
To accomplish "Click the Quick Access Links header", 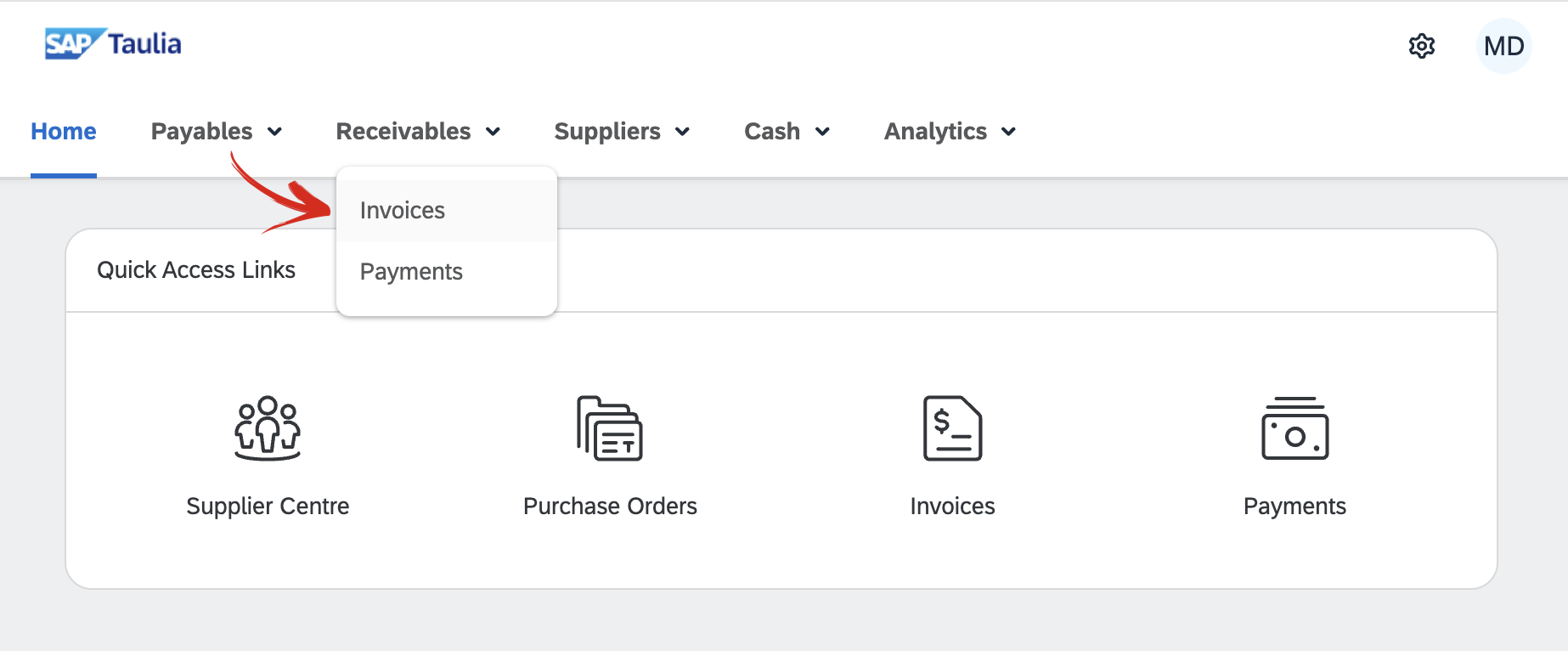I will point(196,269).
